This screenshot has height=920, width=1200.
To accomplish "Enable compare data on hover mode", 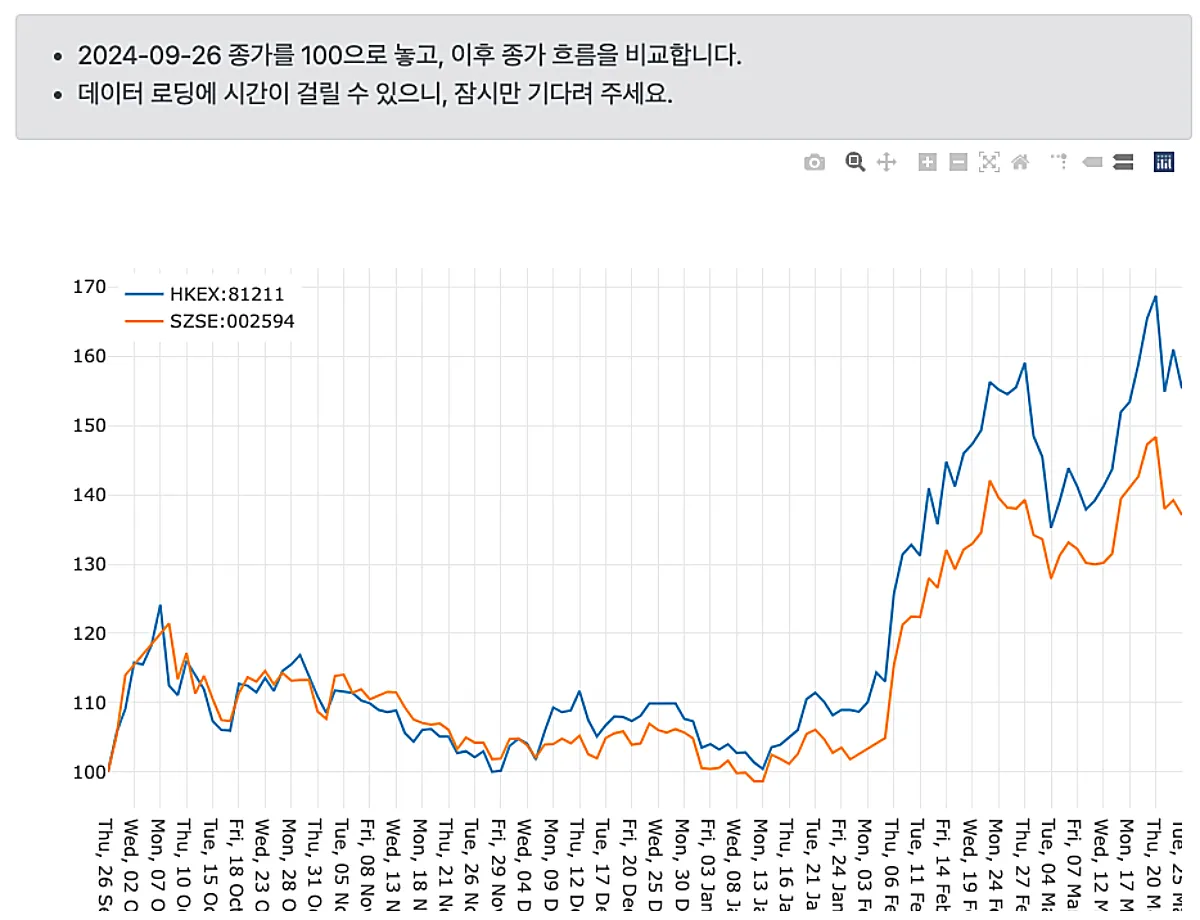I will pyautogui.click(x=1123, y=161).
